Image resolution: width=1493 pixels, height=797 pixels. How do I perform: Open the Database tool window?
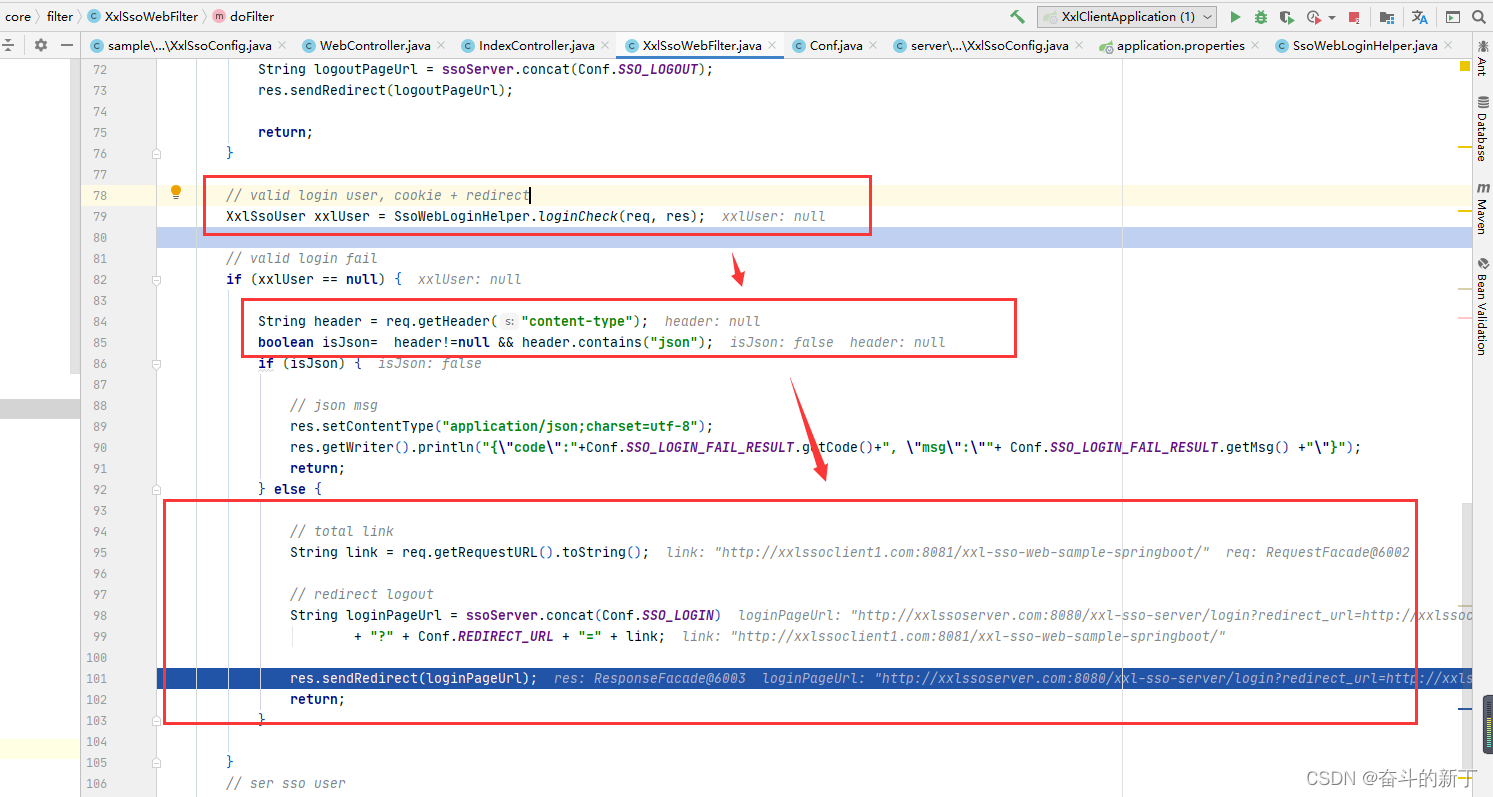[1482, 129]
